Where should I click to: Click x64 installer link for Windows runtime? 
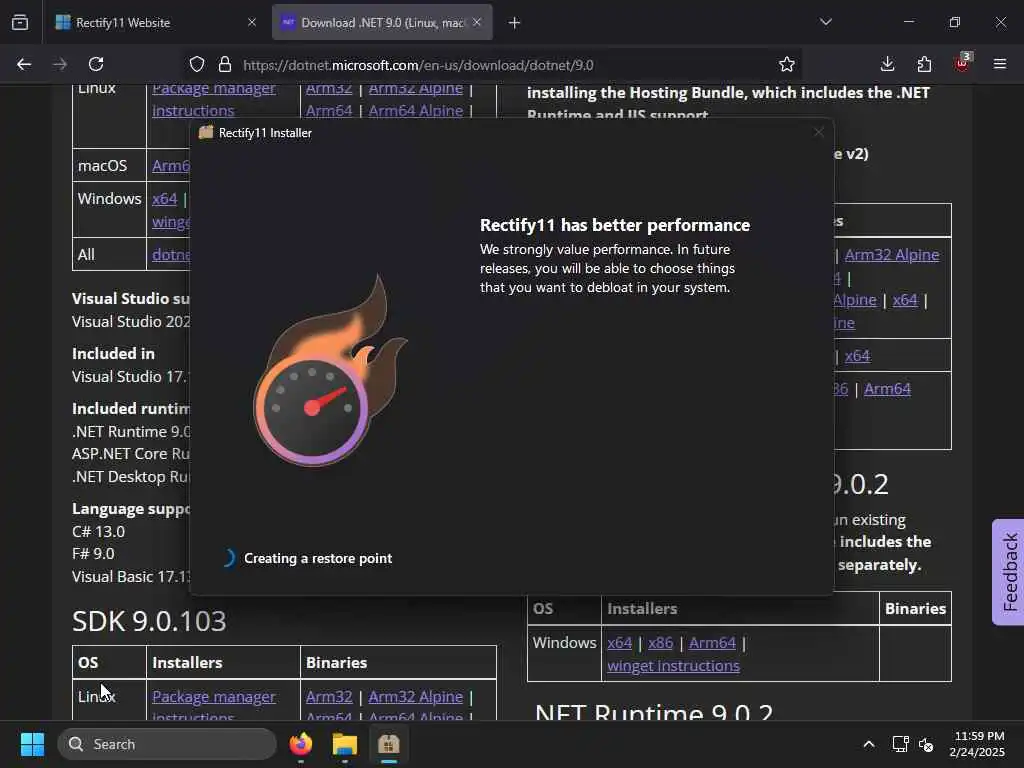[620, 643]
